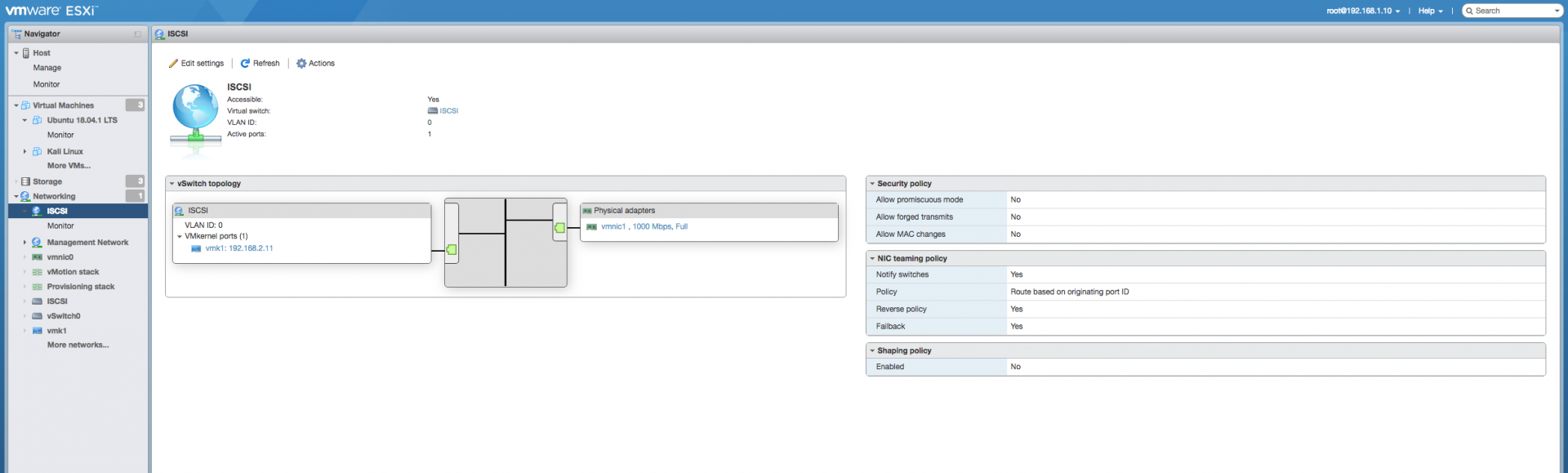Click the Host server icon
The width and height of the screenshot is (1568, 473).
click(x=26, y=53)
